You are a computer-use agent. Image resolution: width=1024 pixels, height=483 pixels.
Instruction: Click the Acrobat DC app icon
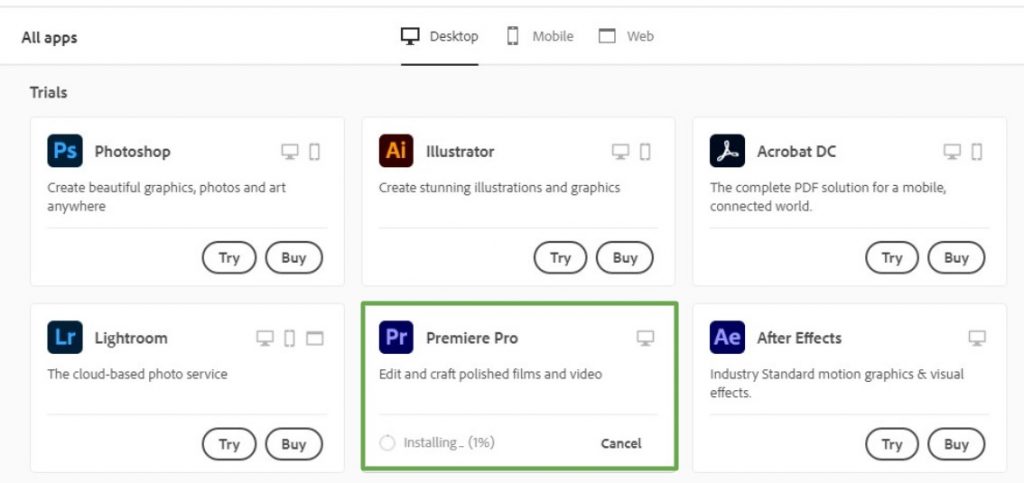tap(727, 151)
